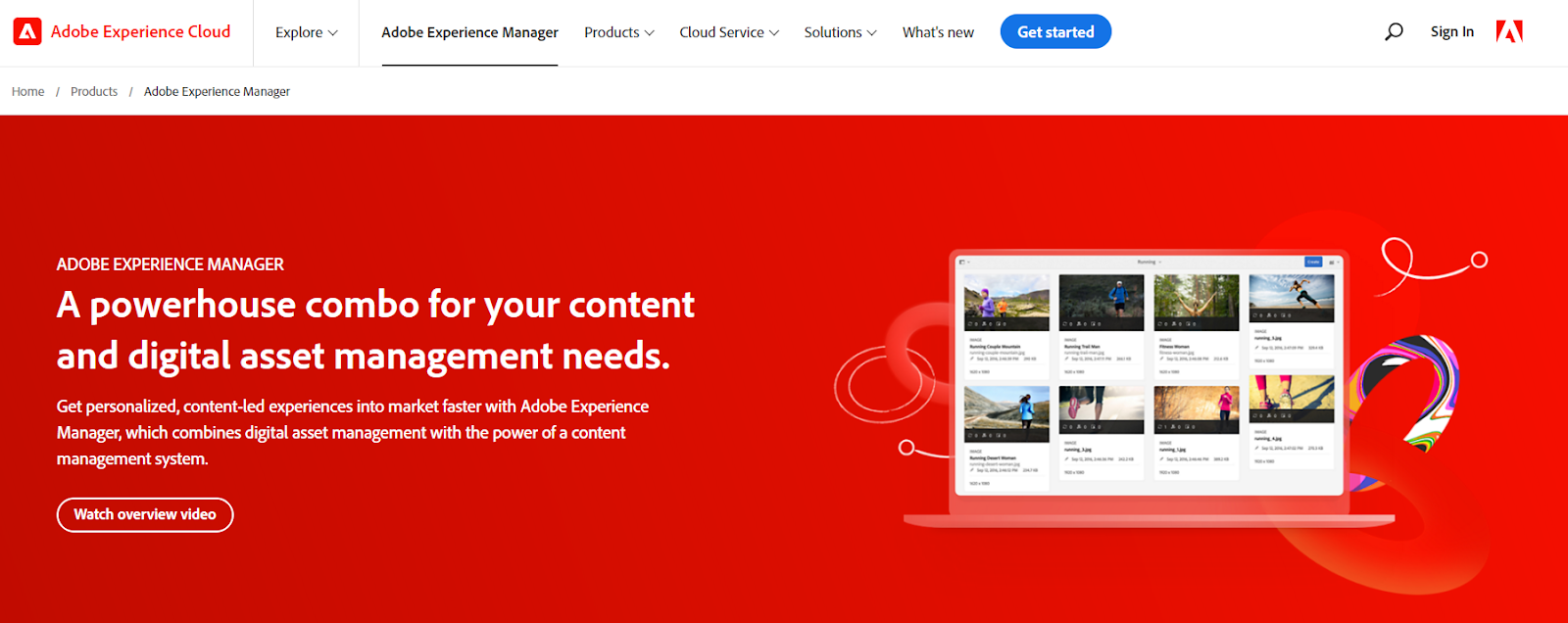This screenshot has height=623, width=1568.
Task: Expand the Products dropdown in the navigation
Action: click(x=619, y=32)
